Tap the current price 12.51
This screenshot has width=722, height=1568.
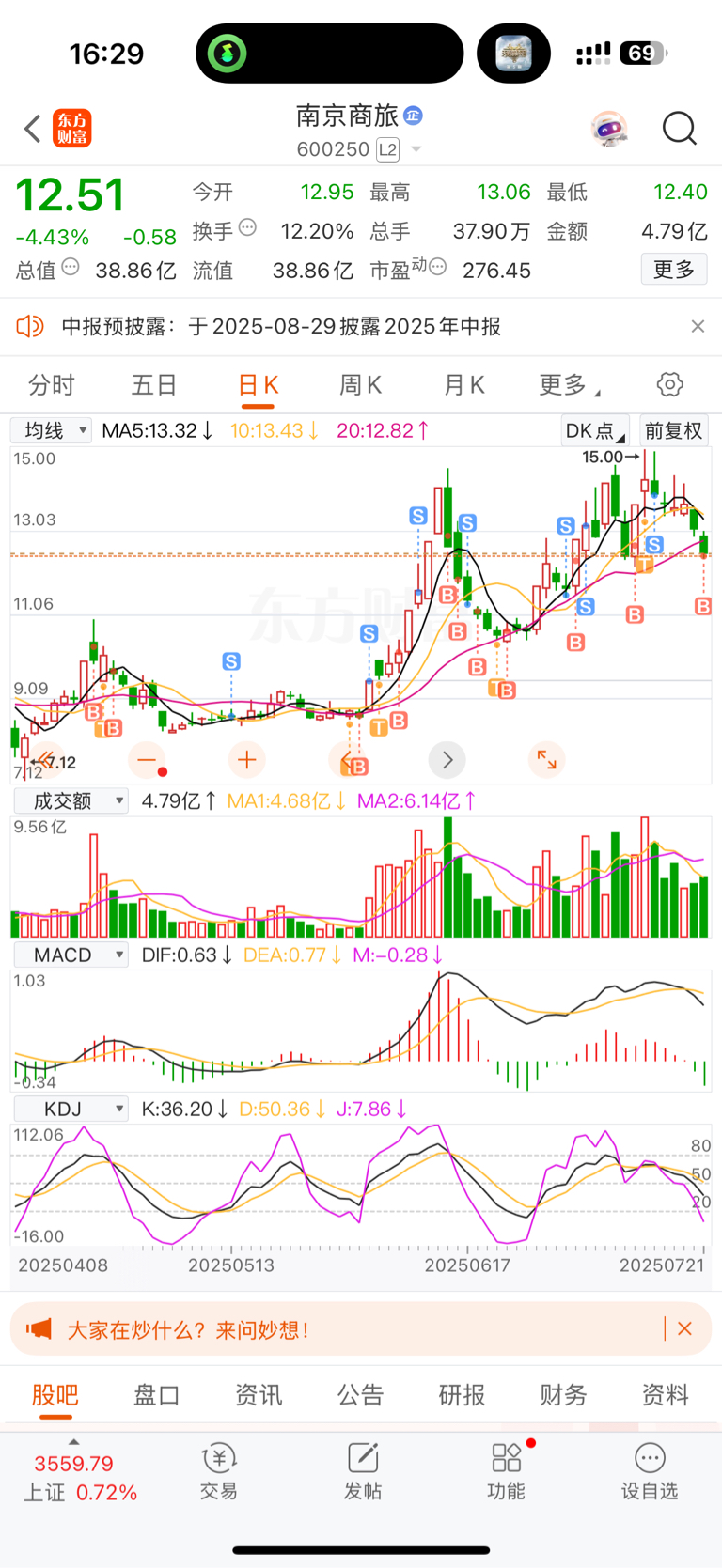point(71,194)
